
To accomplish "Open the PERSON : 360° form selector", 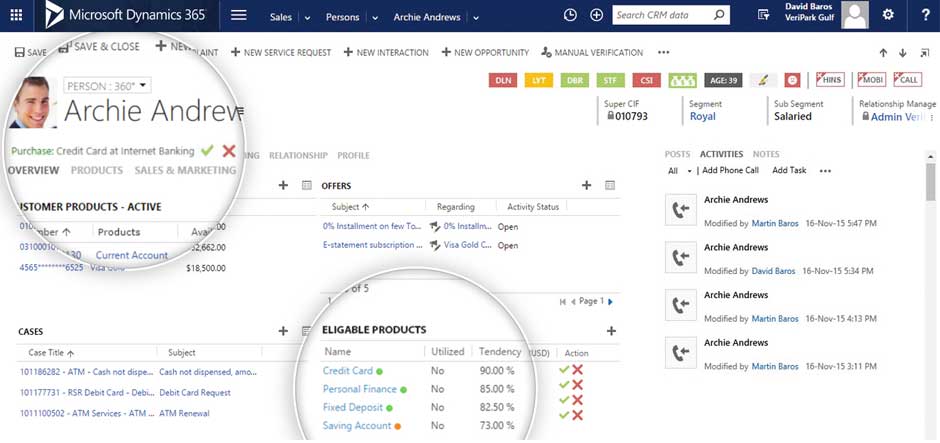I will (x=107, y=86).
